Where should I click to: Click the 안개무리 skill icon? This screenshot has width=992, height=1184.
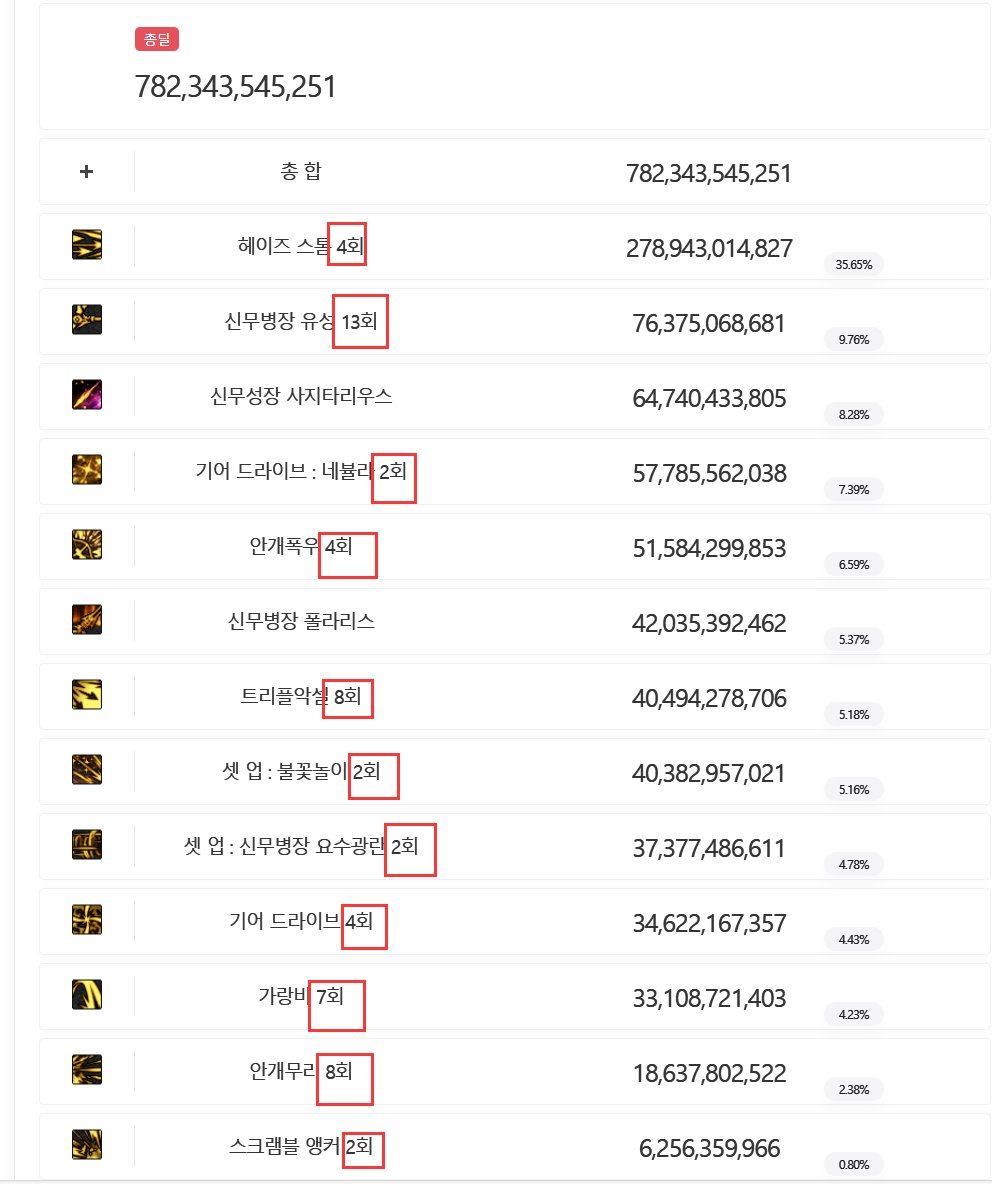pyautogui.click(x=87, y=1070)
